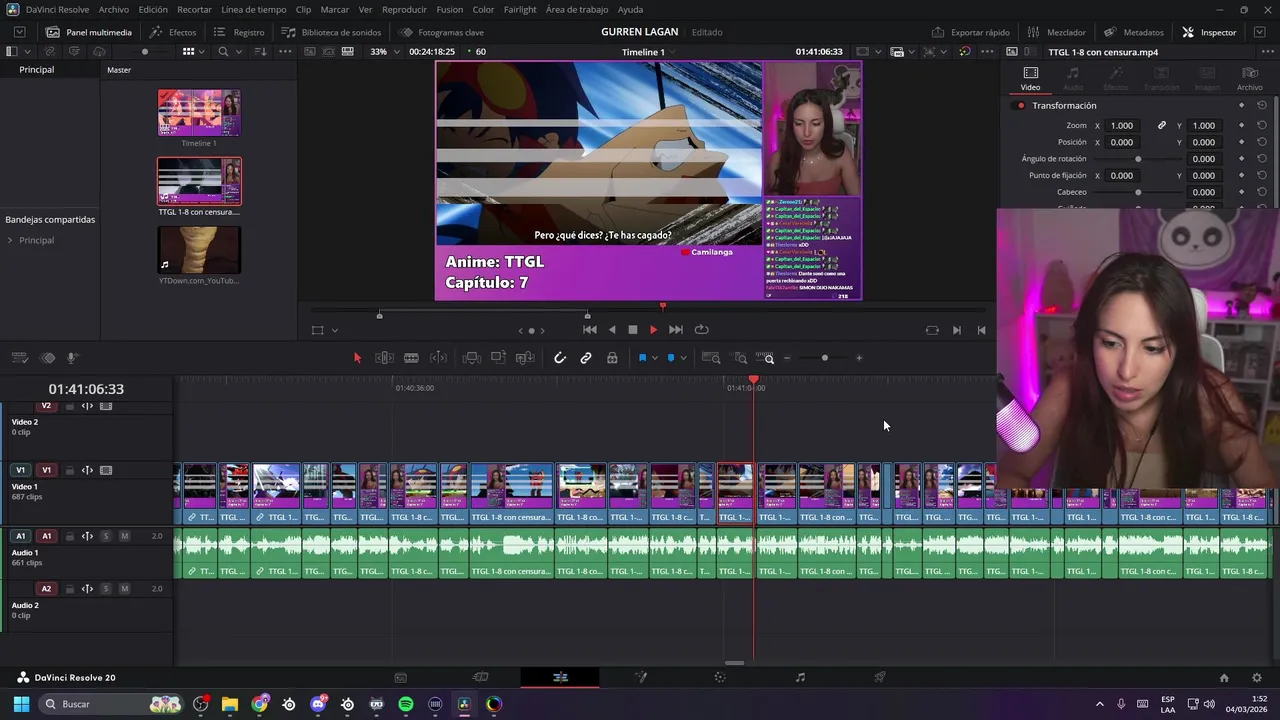
Task: Select the arrow Selection mode tool
Action: [x=357, y=358]
